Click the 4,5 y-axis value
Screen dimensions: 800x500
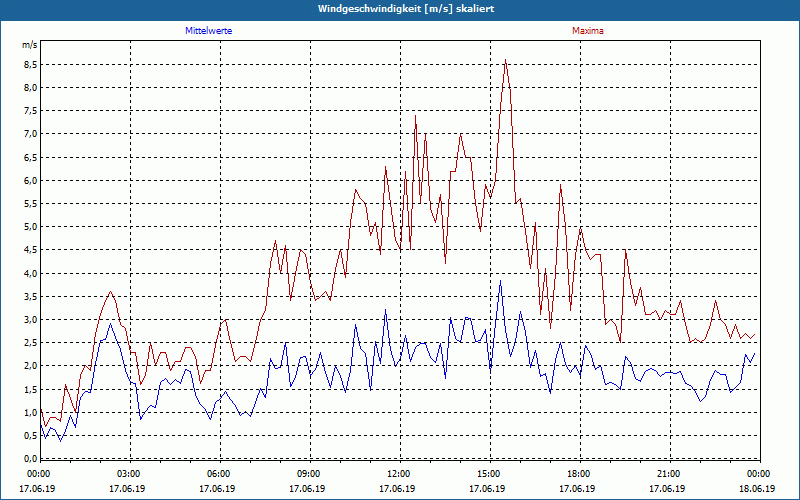click(31, 250)
